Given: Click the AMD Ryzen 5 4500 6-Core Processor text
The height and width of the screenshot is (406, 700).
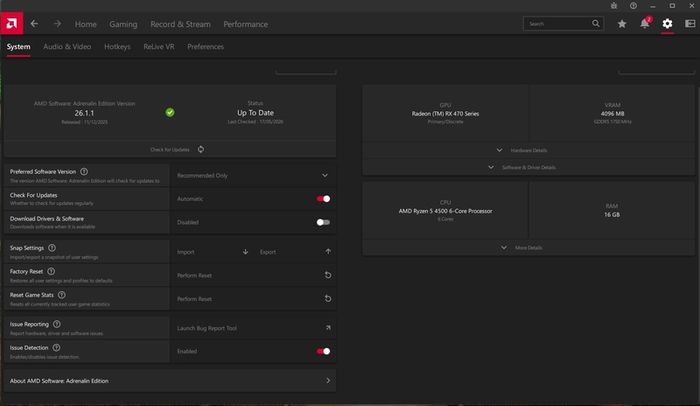Looking at the screenshot, I should [x=446, y=211].
